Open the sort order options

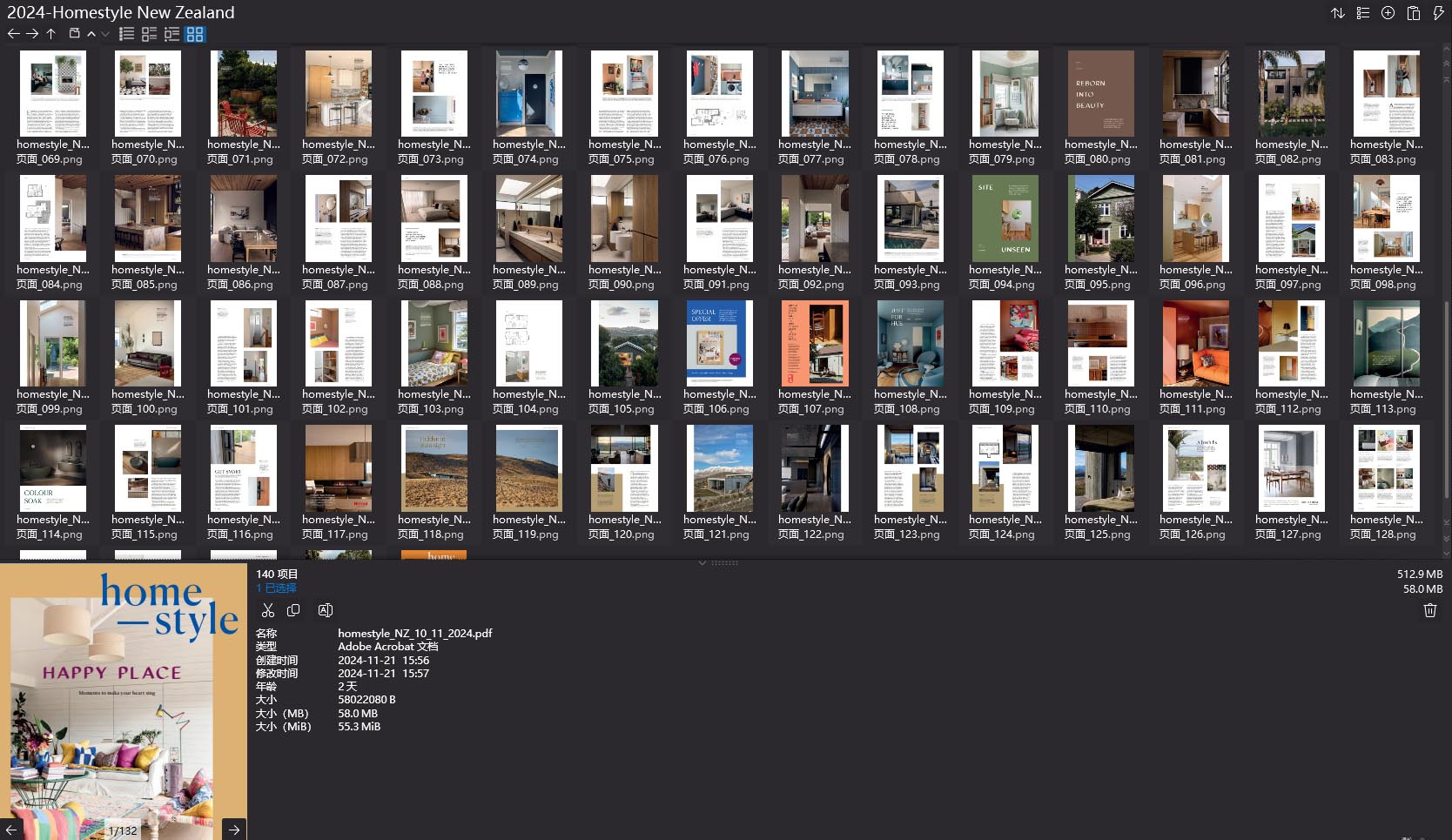[x=1338, y=13]
